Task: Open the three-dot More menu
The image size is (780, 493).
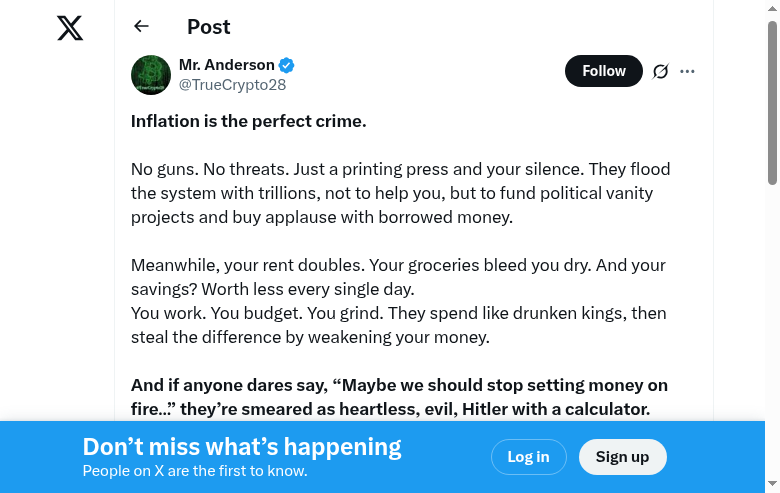Action: (687, 71)
